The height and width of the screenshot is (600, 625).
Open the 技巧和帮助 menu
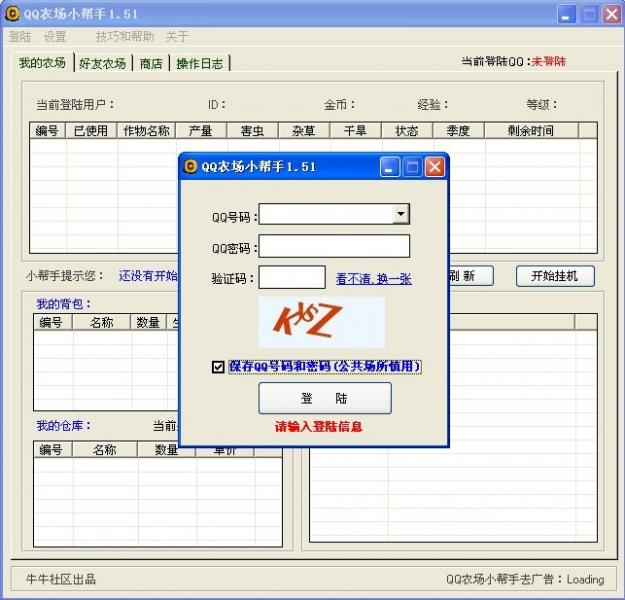(125, 37)
